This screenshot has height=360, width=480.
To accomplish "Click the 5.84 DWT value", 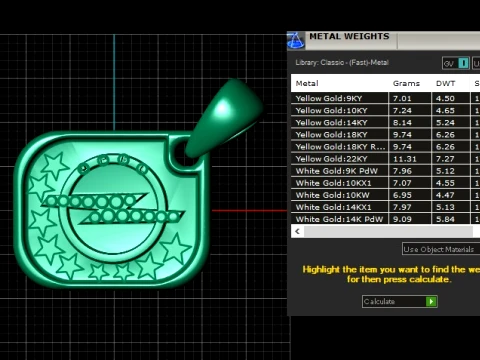I will click(445, 219).
